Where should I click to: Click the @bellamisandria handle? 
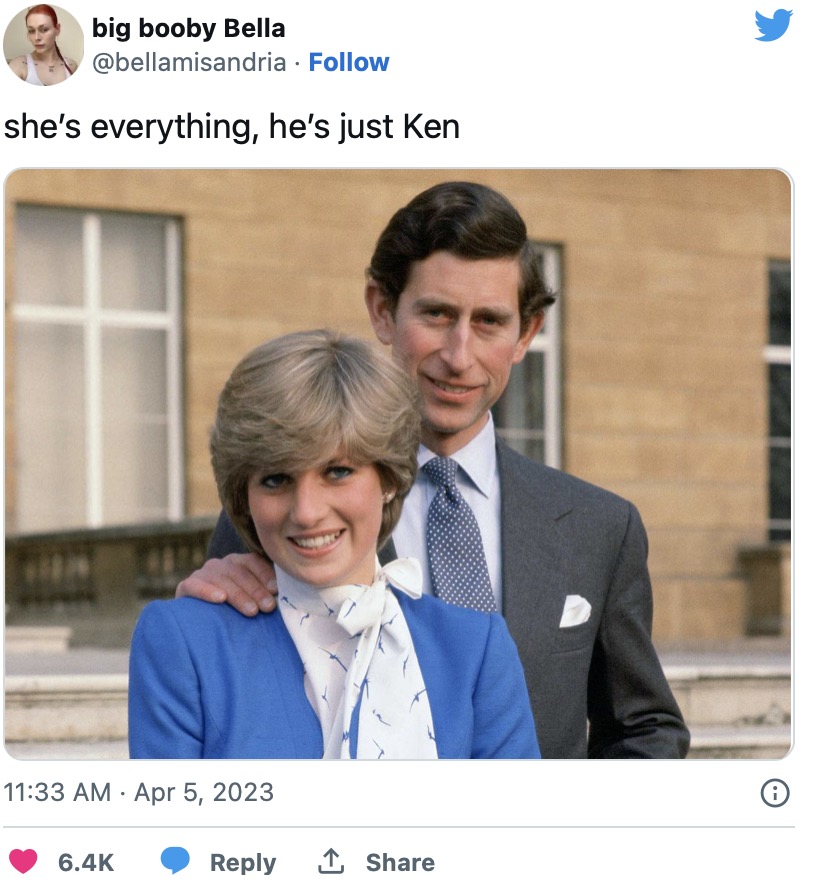coord(189,62)
